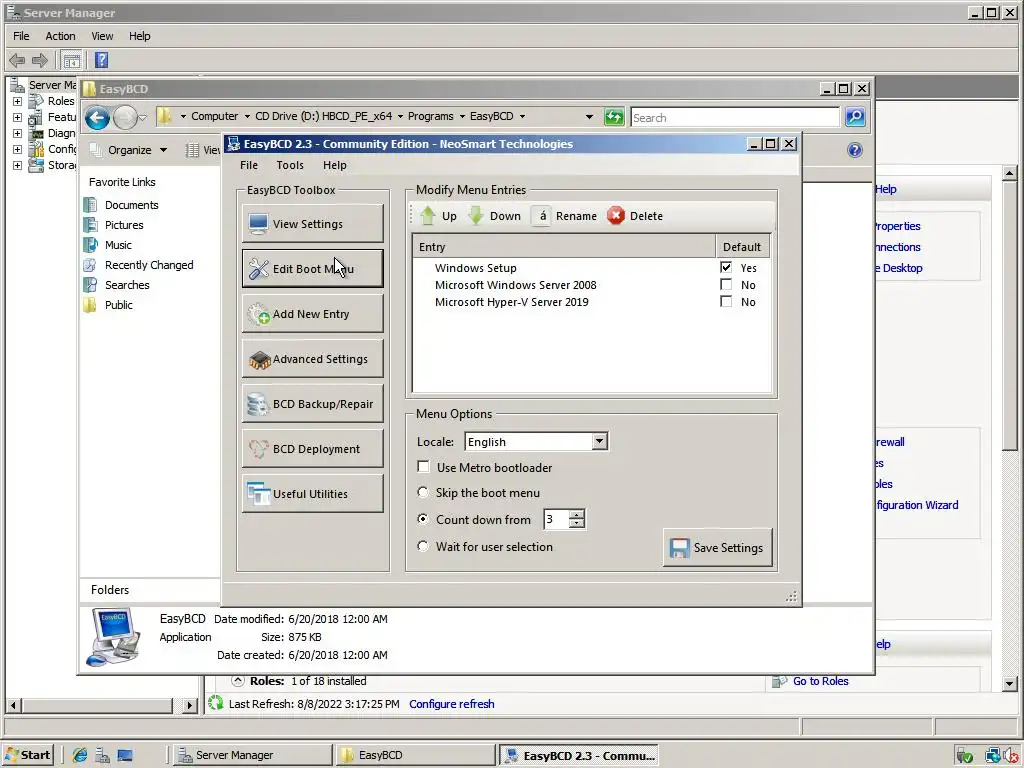Rename the selected boot entry
The image size is (1024, 768).
565,216
